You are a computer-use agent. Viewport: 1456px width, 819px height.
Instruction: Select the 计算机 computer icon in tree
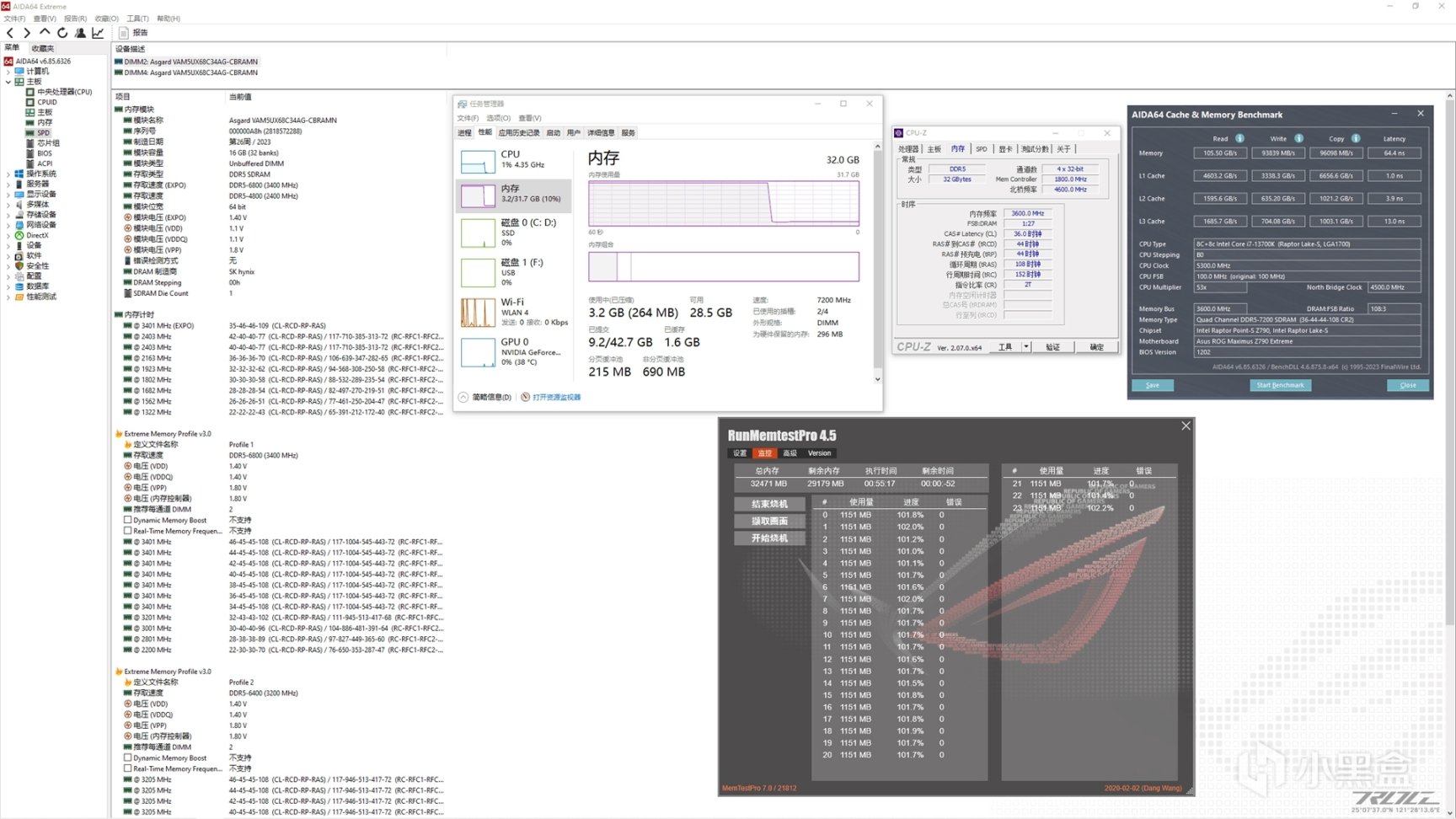click(x=19, y=72)
